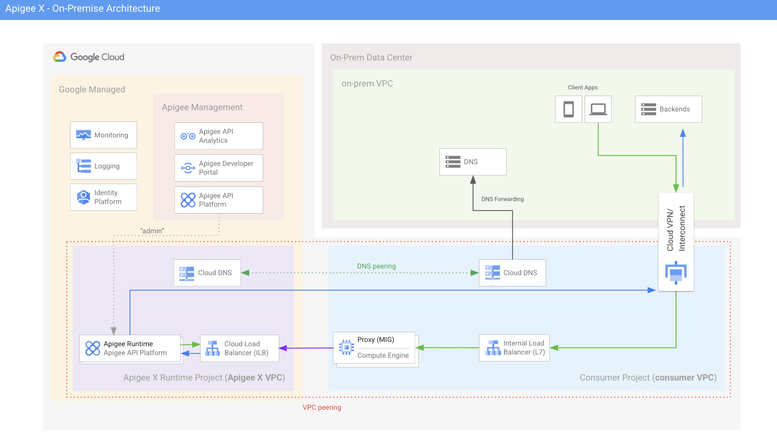The image size is (777, 437).
Task: Click the Google Cloud logo icon
Action: [59, 56]
